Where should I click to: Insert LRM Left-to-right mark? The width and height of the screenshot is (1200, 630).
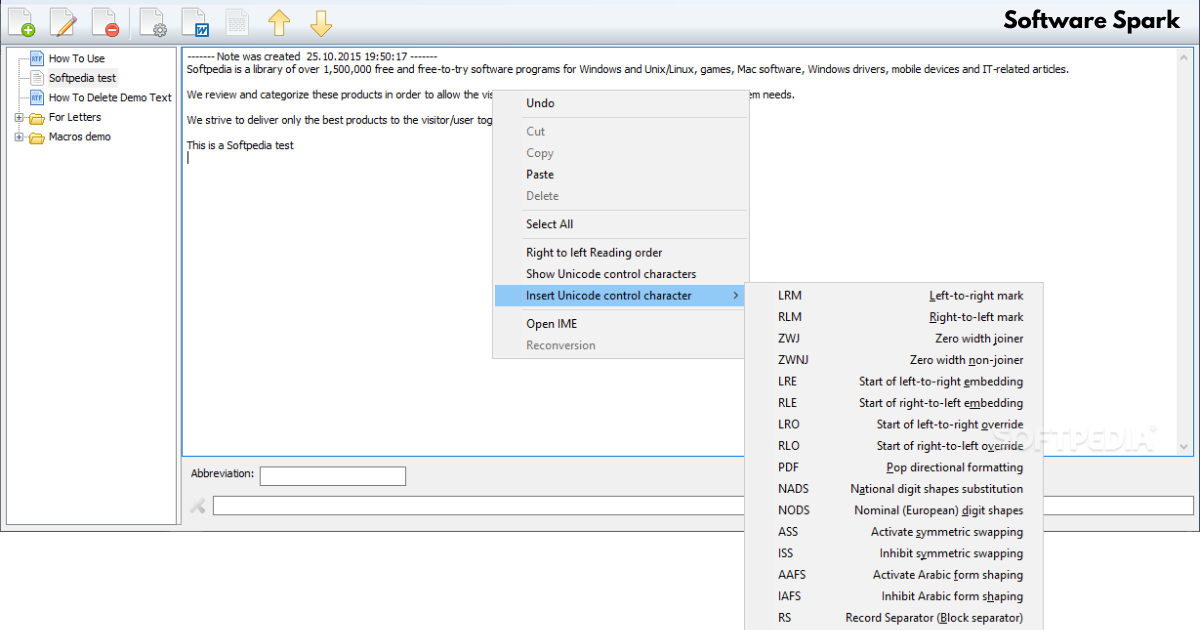click(894, 295)
